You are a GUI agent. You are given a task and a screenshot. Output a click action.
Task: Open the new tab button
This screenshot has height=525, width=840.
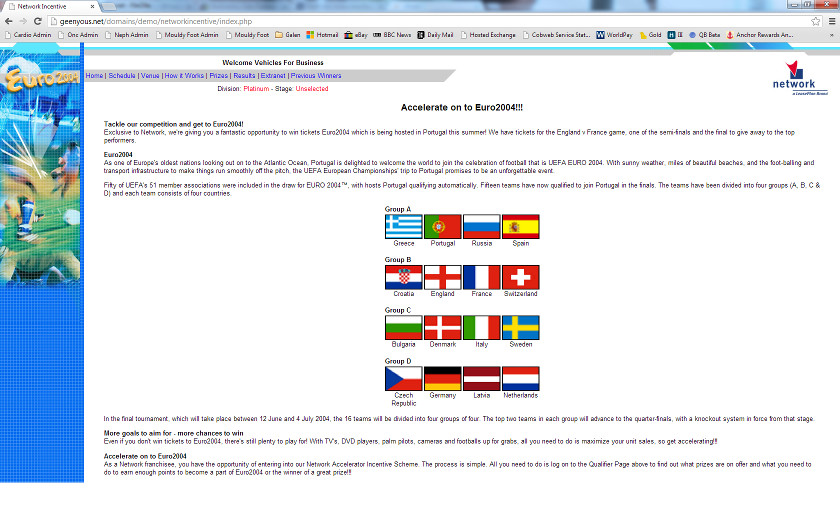pos(109,6)
